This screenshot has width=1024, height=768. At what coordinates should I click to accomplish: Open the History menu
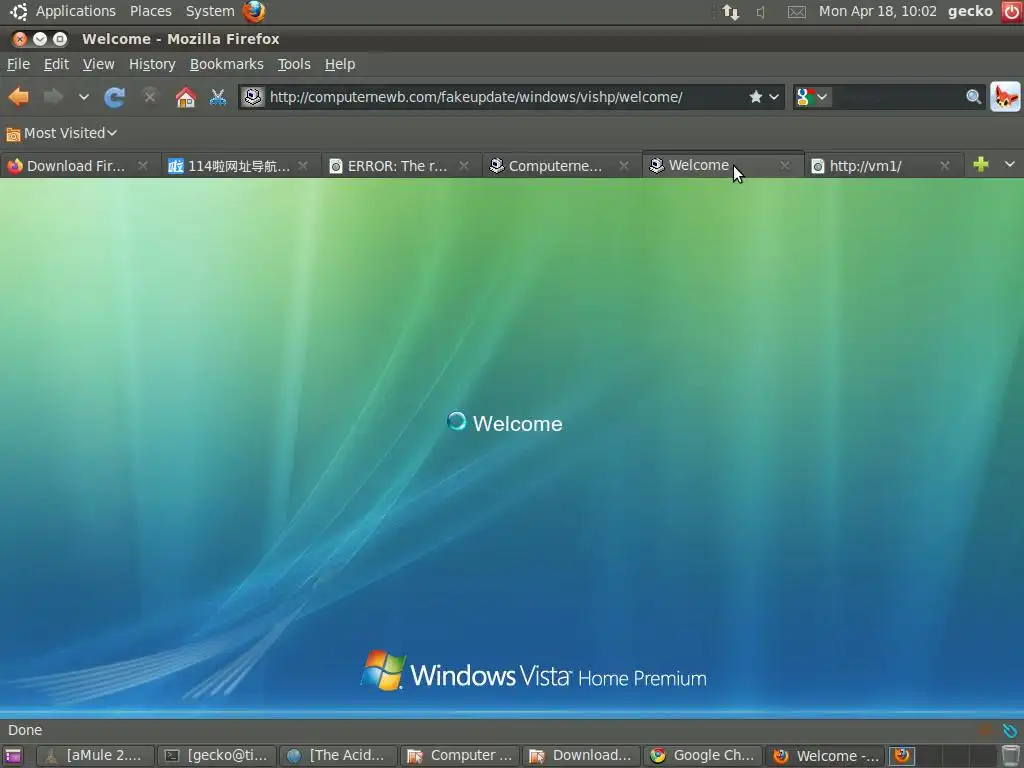click(x=152, y=64)
